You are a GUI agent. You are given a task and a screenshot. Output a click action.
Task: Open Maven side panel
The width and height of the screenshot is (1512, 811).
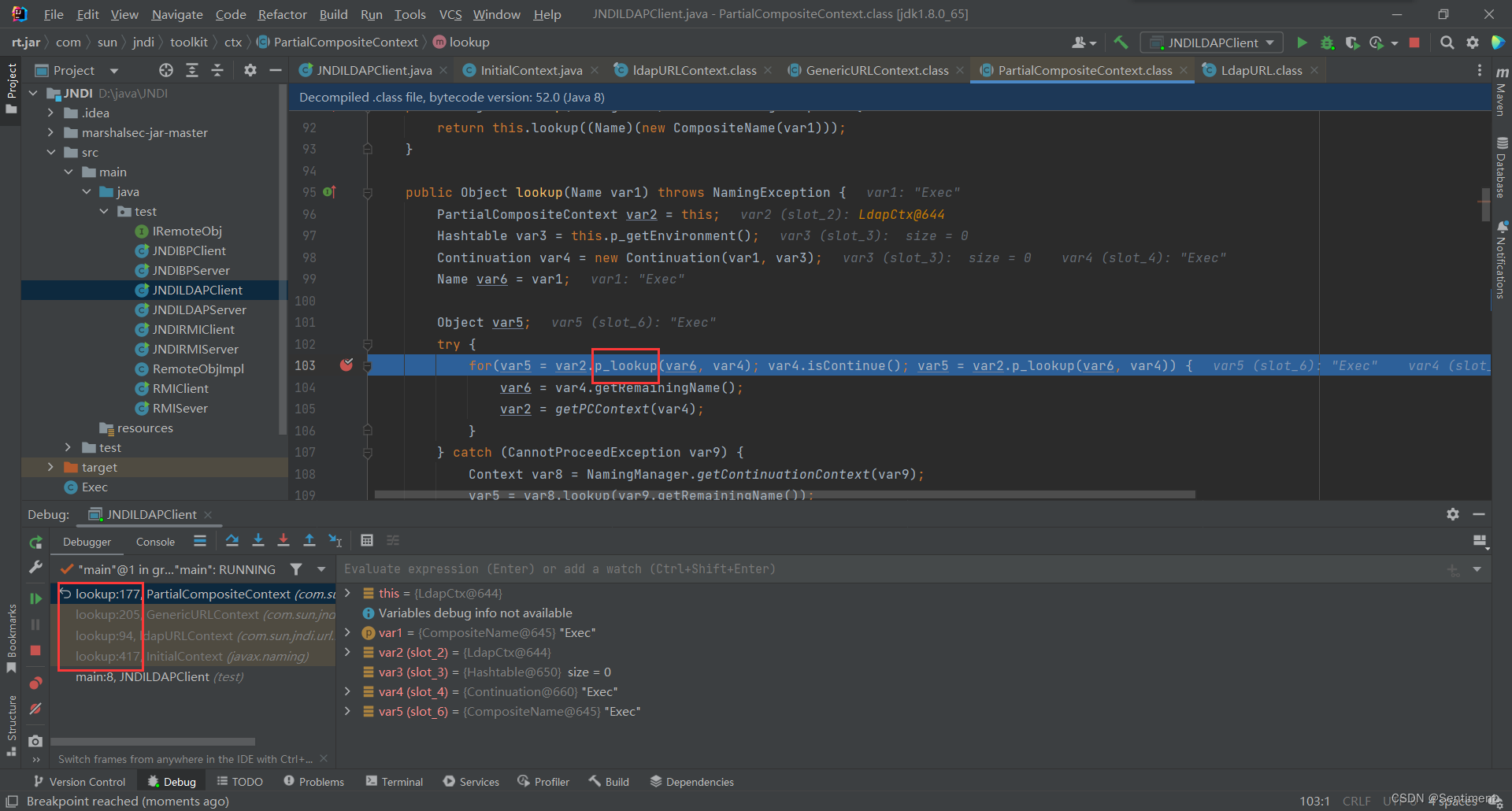[x=1502, y=92]
